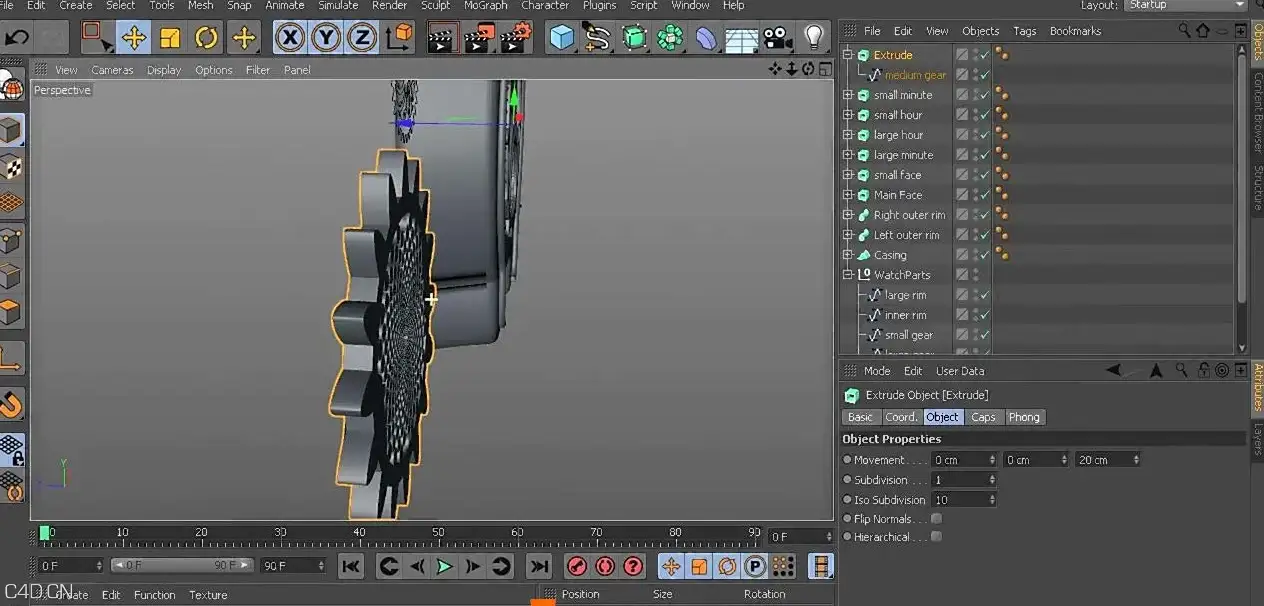Toggle visibility dots of Left outer rim
The width and height of the screenshot is (1264, 606).
point(974,235)
